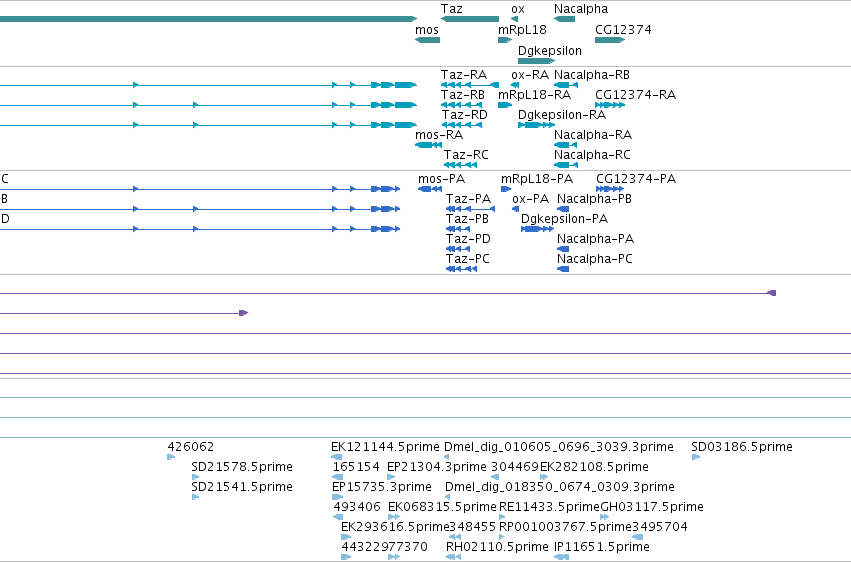The width and height of the screenshot is (851, 562).
Task: Select the GH03117.5prime feature label
Action: coord(652,507)
